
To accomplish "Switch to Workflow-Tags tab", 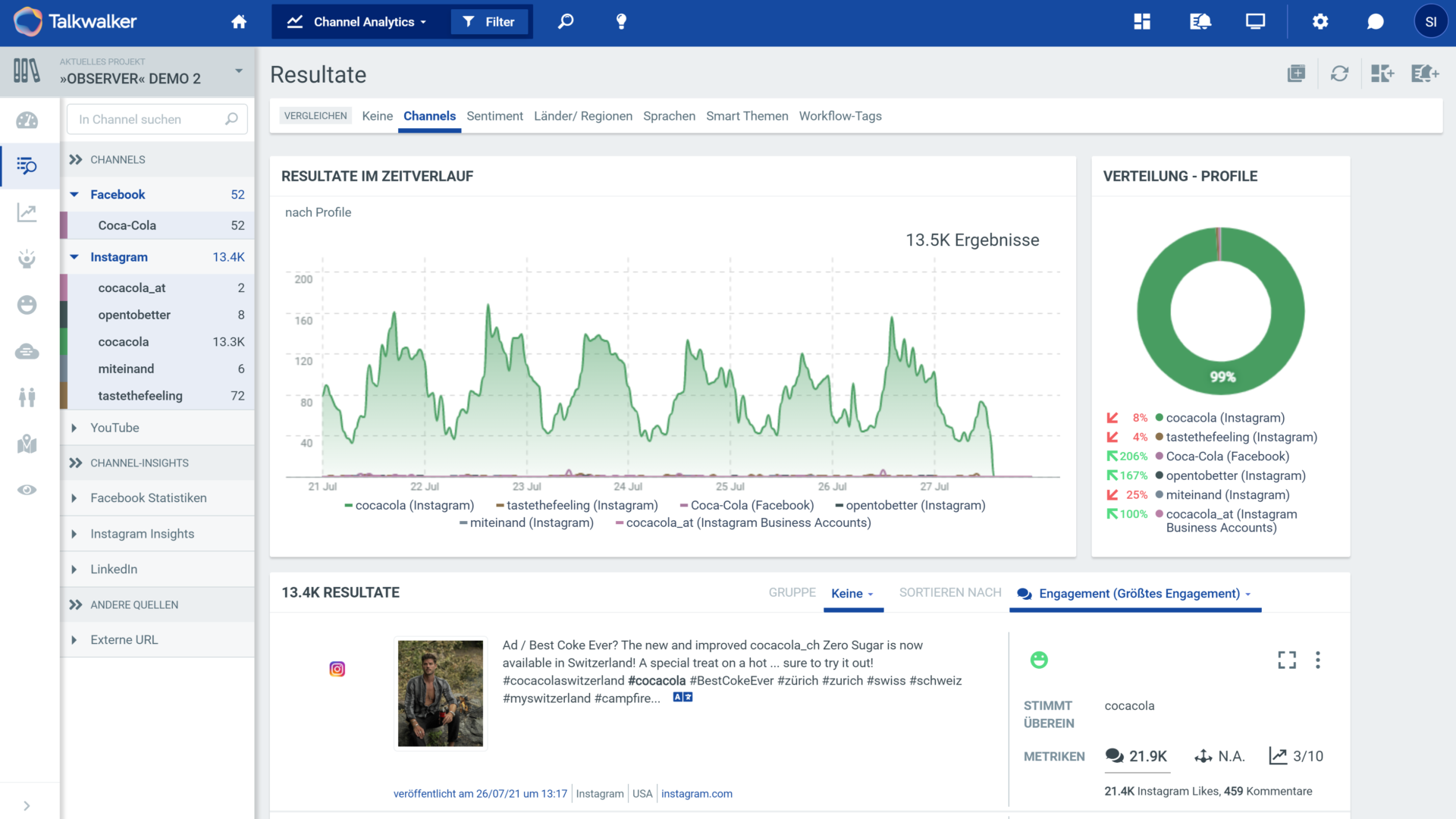I will point(840,116).
